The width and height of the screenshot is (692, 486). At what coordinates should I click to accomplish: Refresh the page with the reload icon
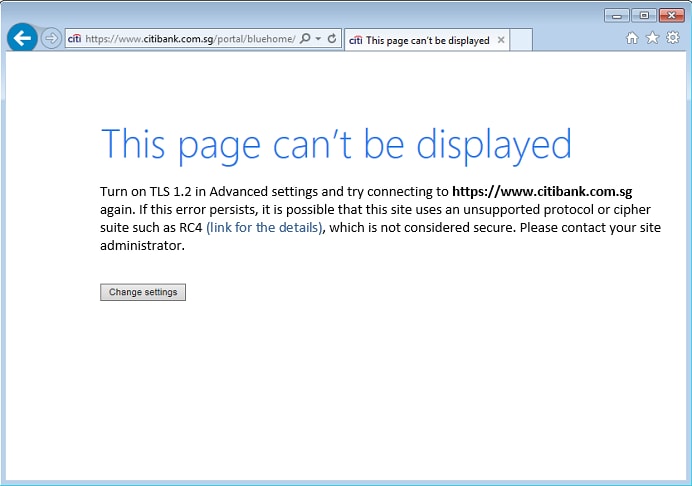click(332, 39)
